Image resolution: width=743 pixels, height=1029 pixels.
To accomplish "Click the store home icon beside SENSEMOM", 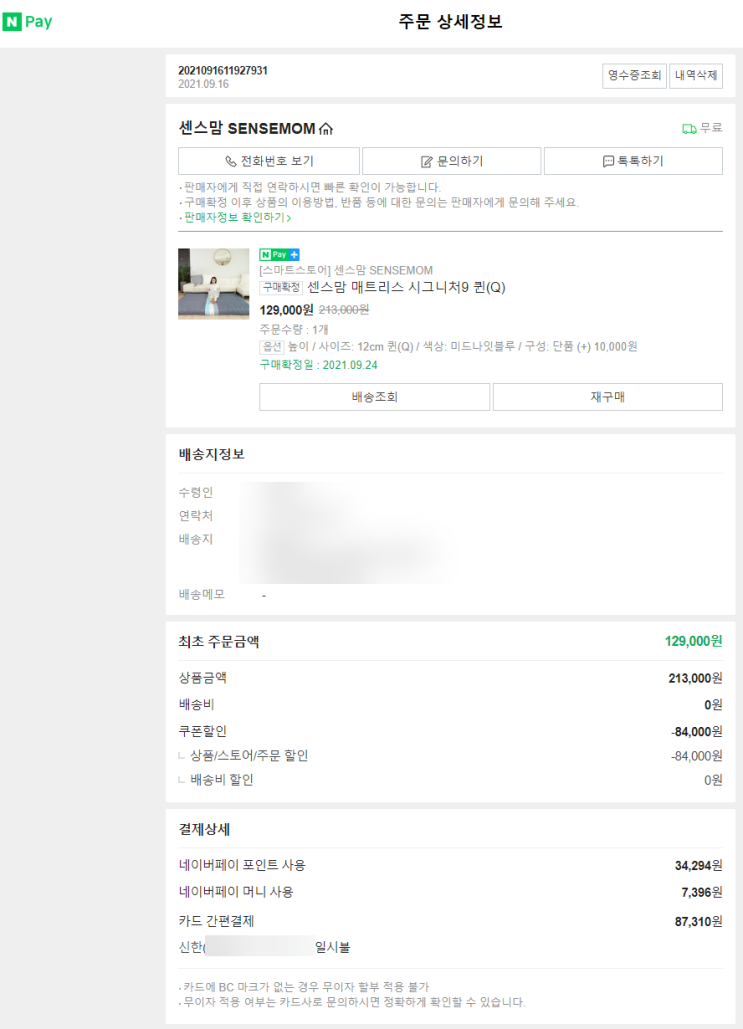I will coord(325,129).
